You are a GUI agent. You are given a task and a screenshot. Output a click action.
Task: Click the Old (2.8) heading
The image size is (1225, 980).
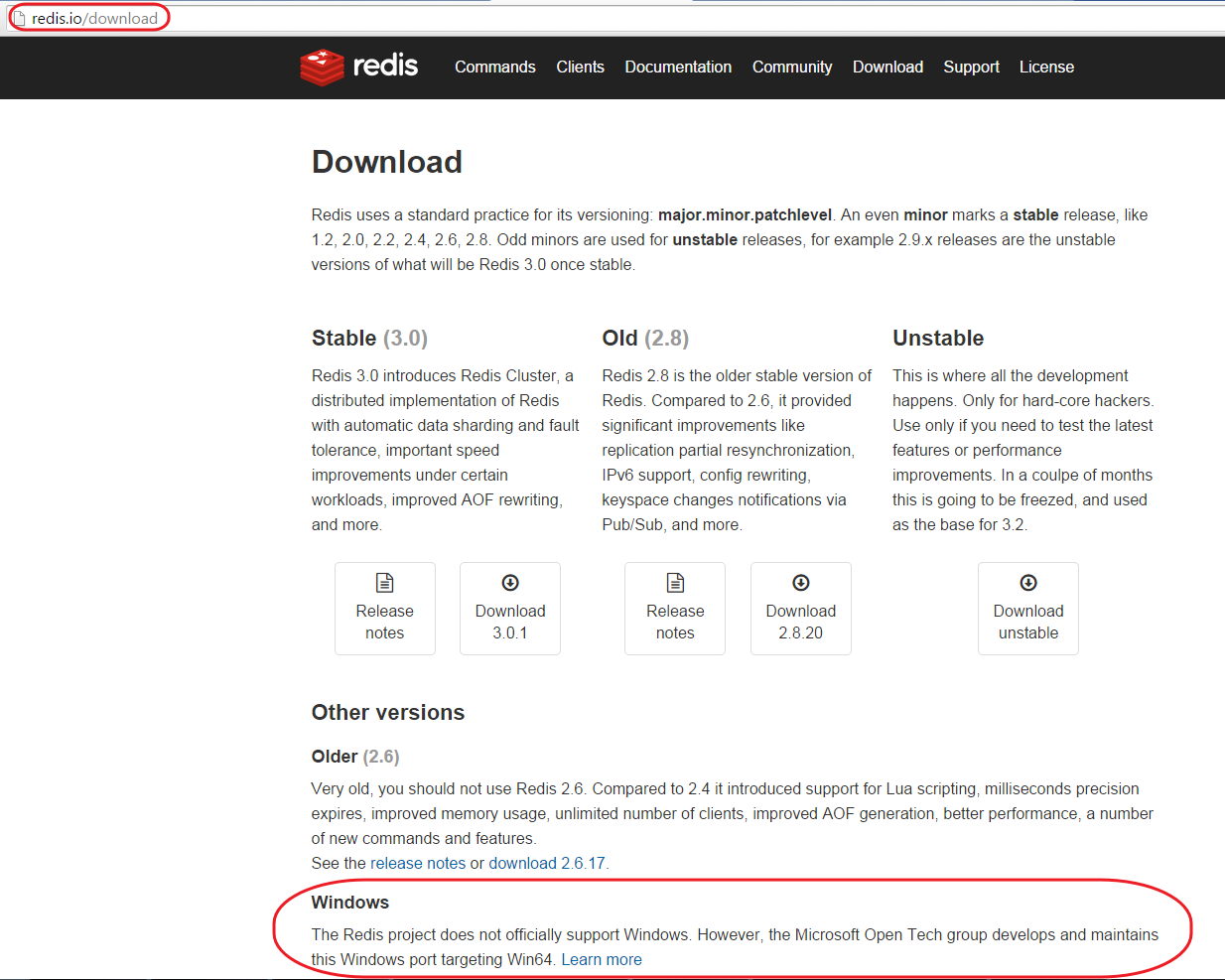(x=645, y=338)
